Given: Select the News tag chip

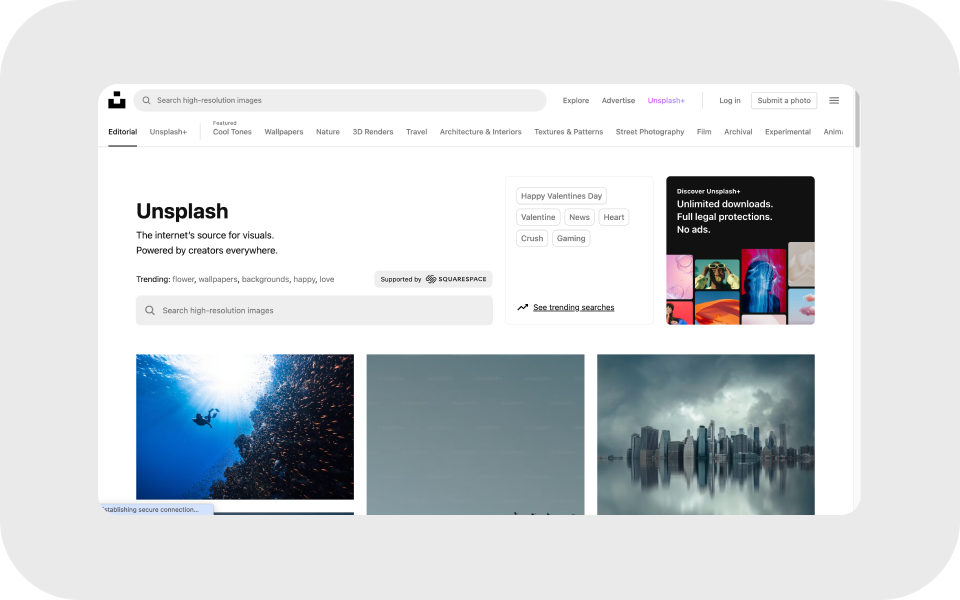Looking at the screenshot, I should coord(579,217).
